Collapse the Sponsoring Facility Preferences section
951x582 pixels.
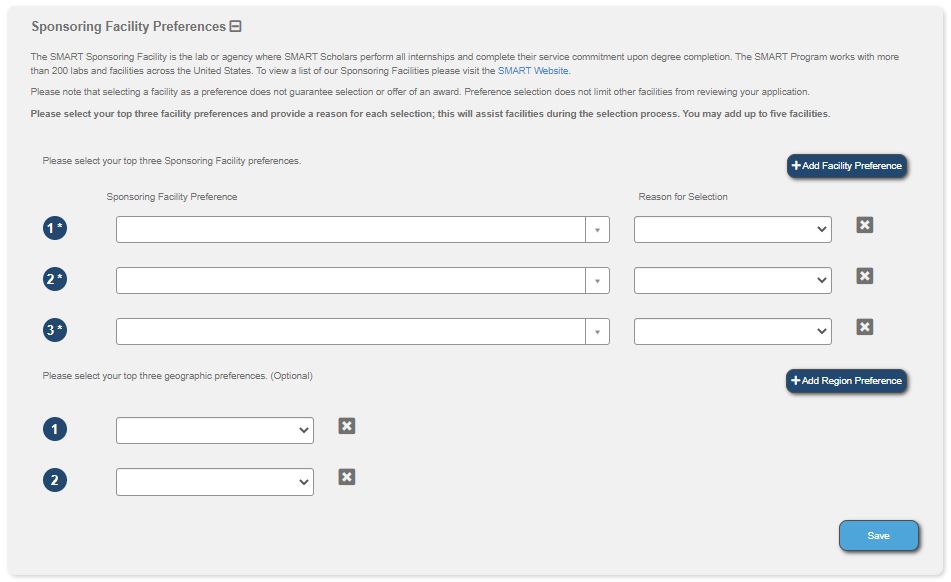coord(236,27)
